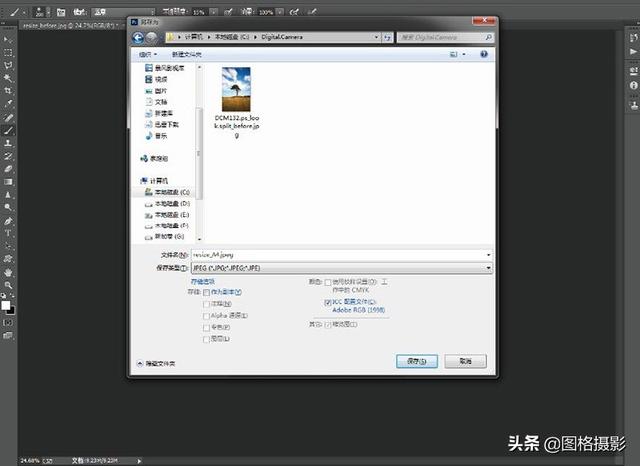
Task: Select the Healing Brush tool
Action: [7, 118]
